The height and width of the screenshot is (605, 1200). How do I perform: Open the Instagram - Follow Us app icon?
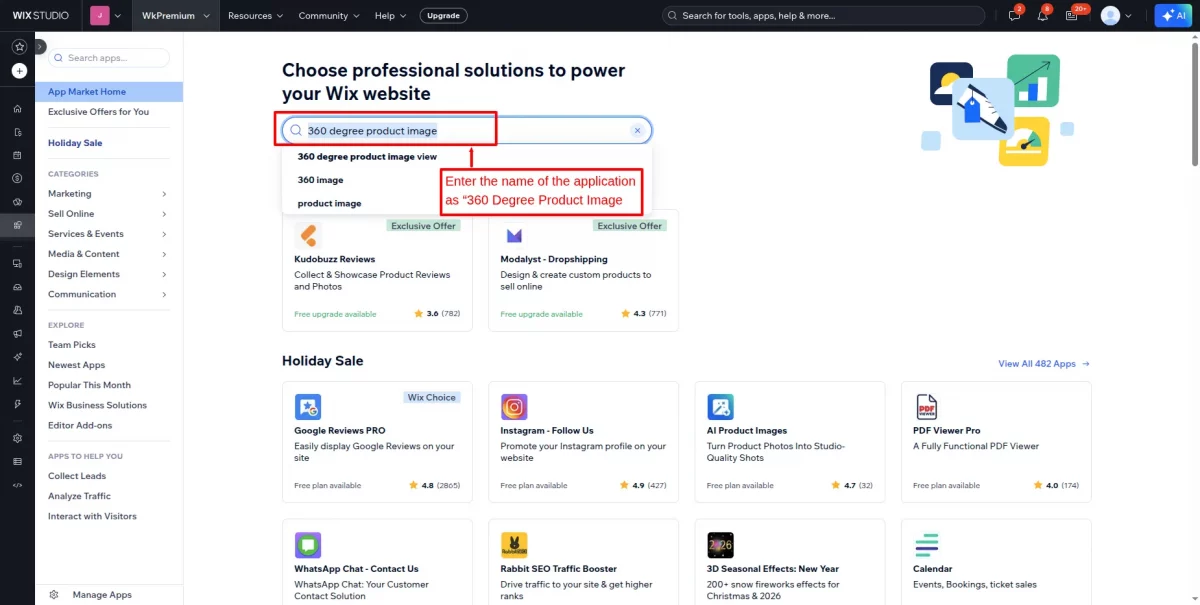pos(514,407)
